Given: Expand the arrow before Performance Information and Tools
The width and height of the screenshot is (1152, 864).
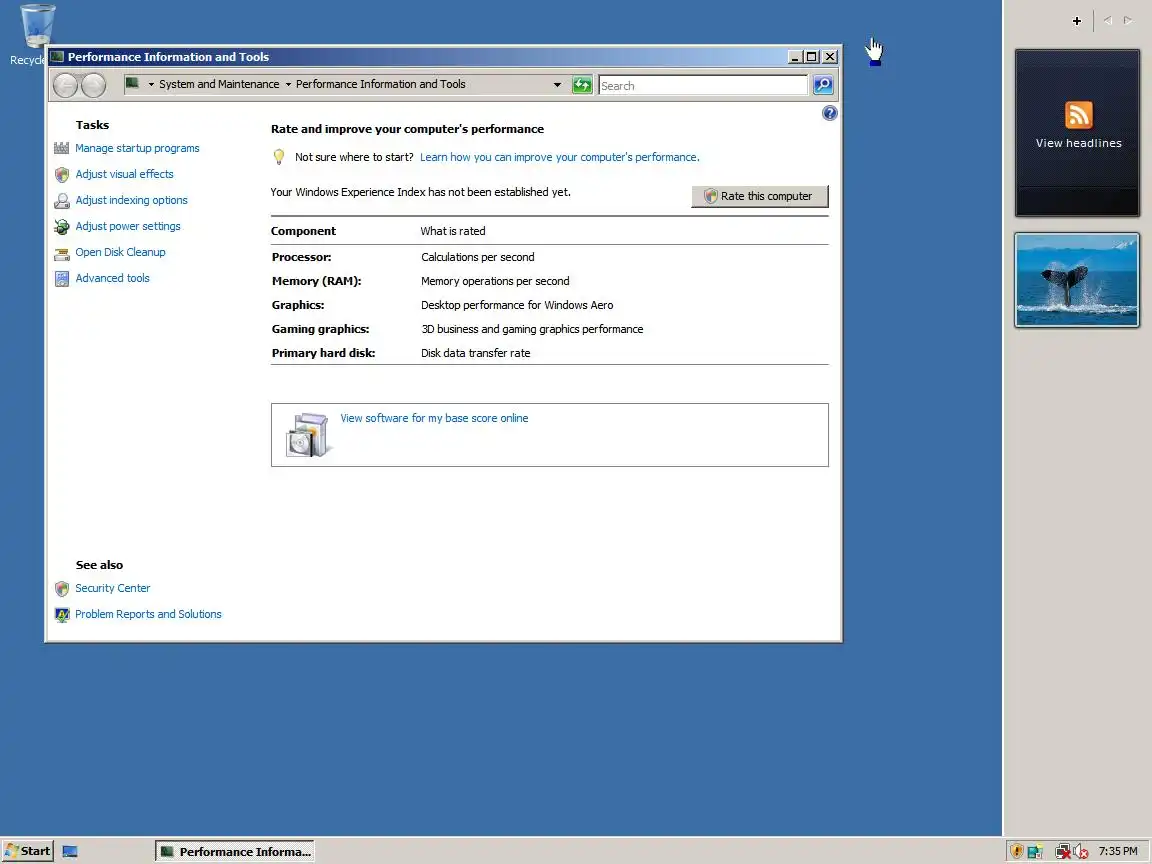Looking at the screenshot, I should (x=288, y=84).
